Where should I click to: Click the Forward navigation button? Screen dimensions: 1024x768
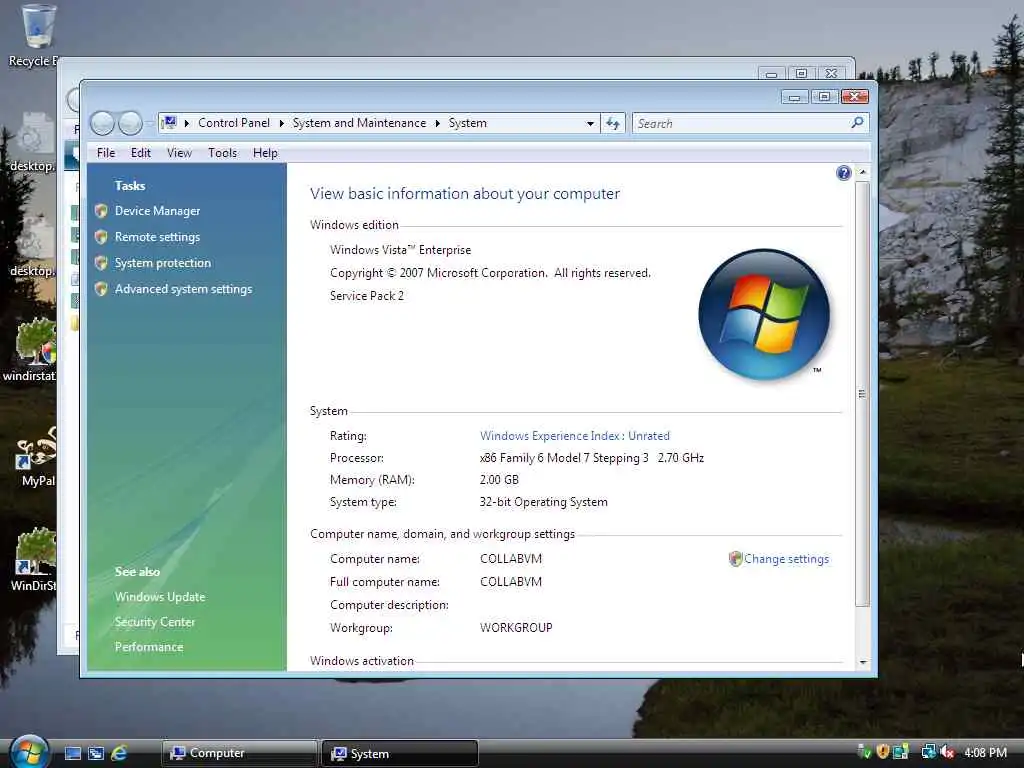pyautogui.click(x=131, y=123)
